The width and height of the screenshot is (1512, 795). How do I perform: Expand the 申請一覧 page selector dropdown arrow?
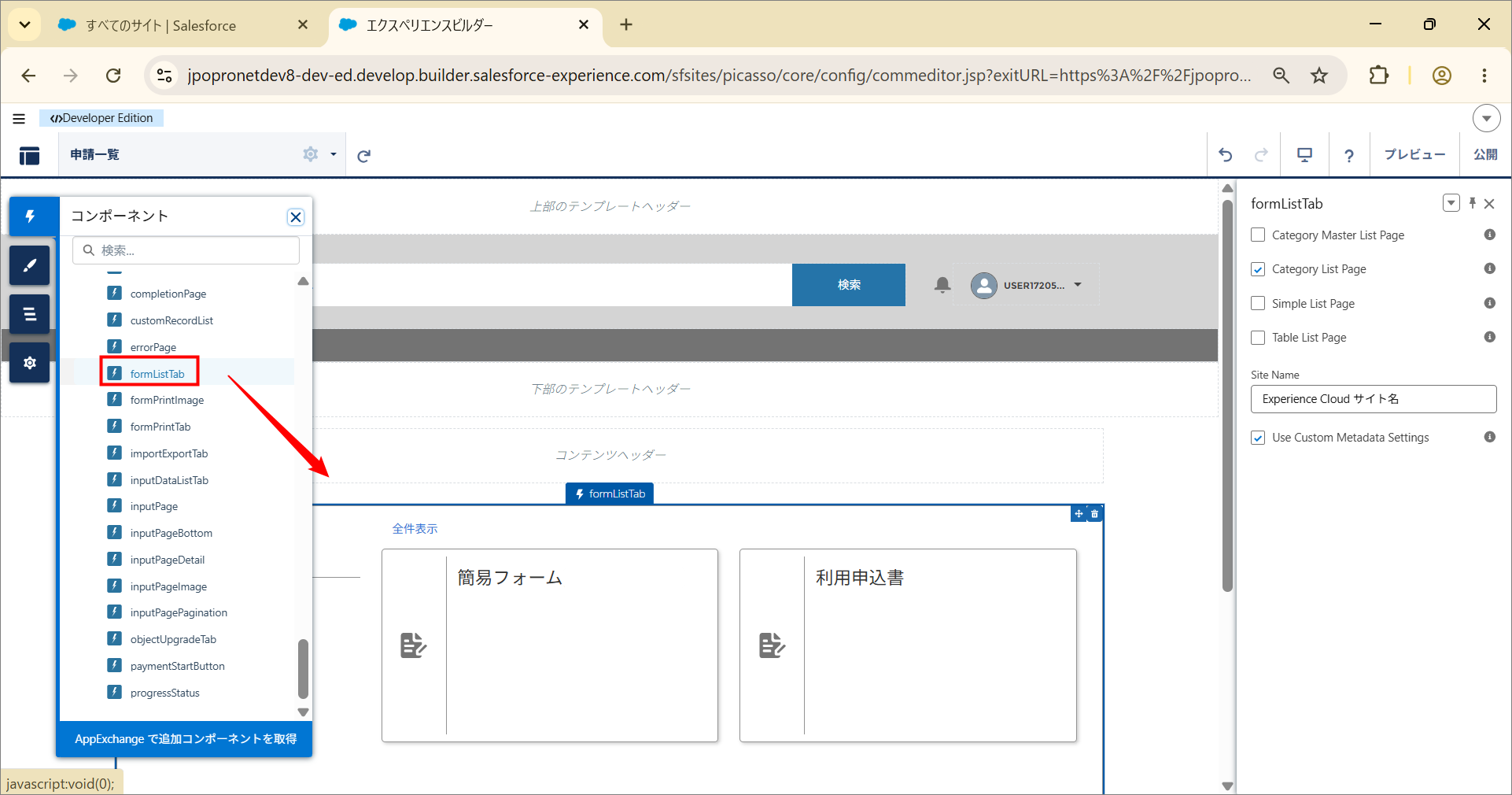click(334, 154)
